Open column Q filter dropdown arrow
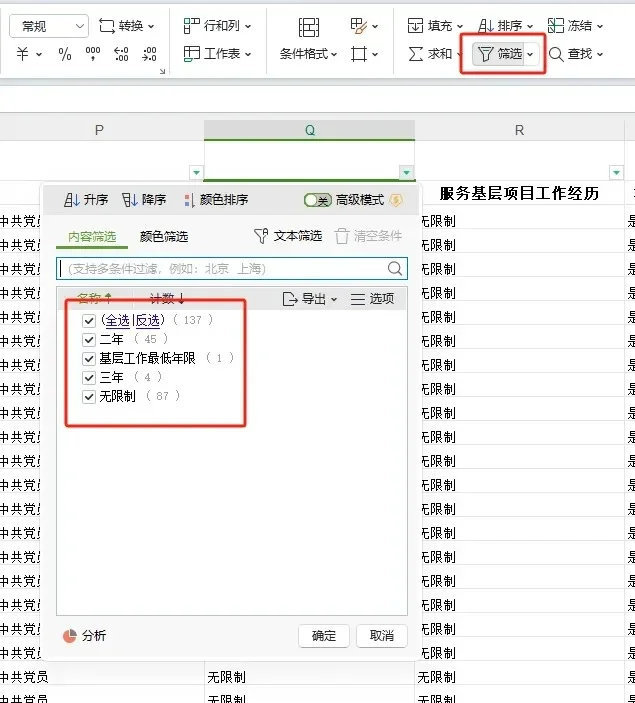The height and width of the screenshot is (703, 635). click(406, 172)
